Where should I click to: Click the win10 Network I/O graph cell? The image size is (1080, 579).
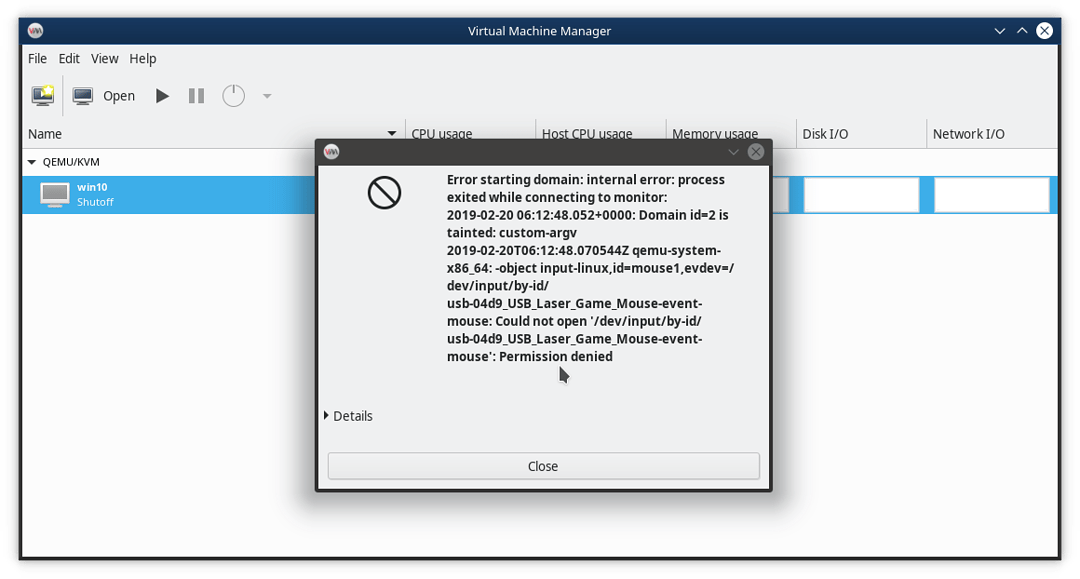click(x=992, y=195)
